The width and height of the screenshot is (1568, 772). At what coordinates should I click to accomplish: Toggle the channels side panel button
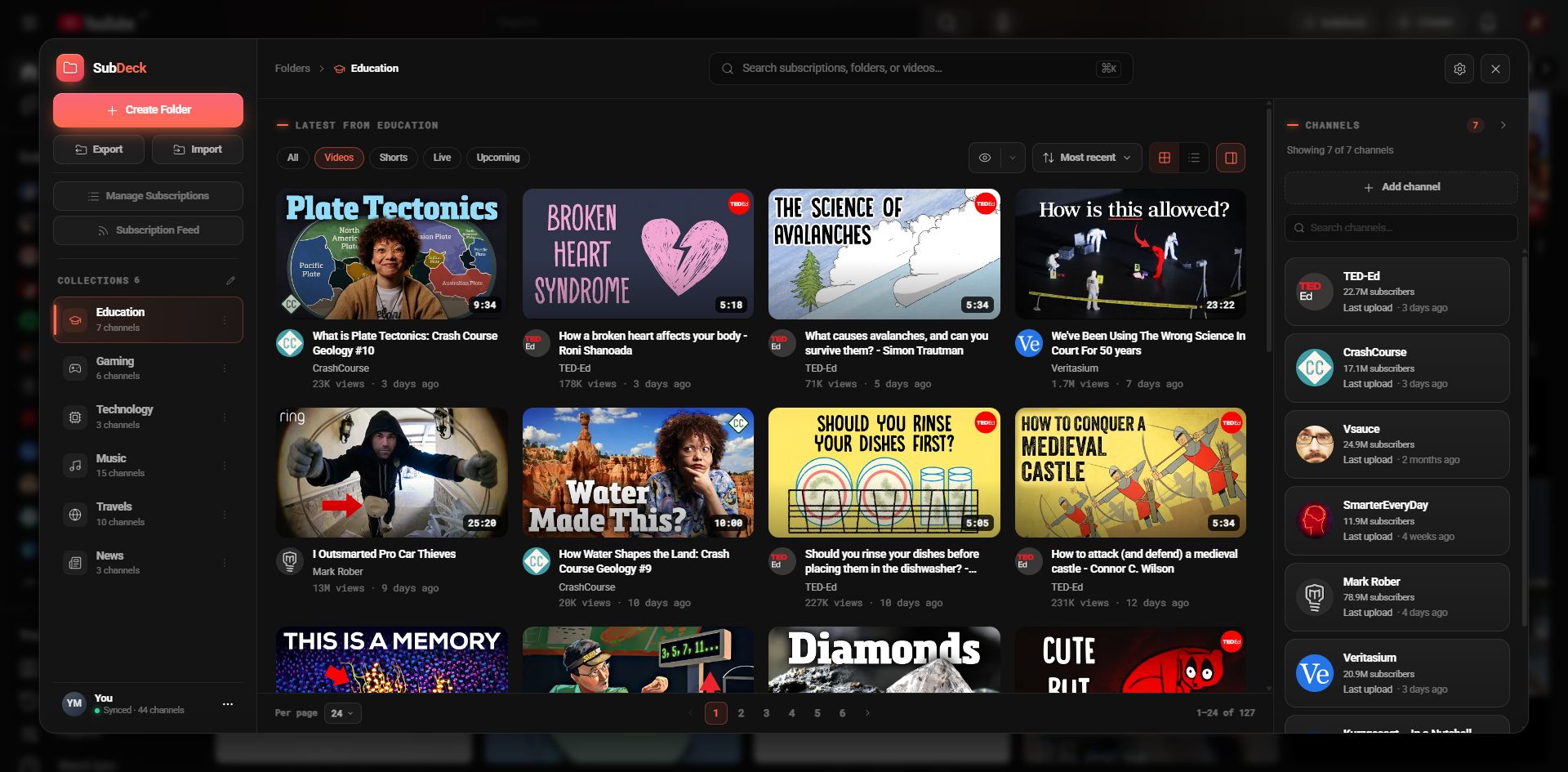tap(1231, 158)
